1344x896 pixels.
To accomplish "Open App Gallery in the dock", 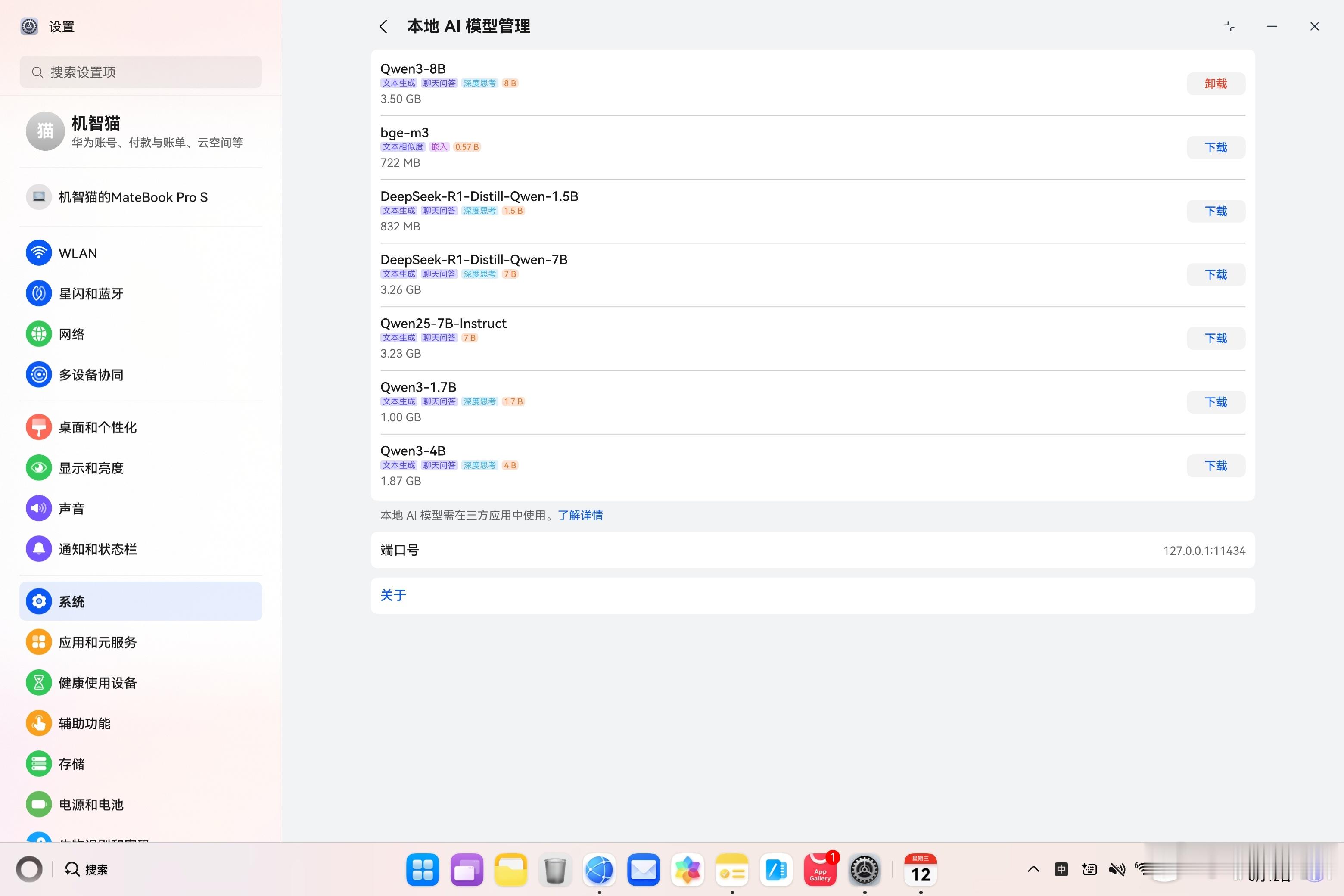I will pos(820,870).
